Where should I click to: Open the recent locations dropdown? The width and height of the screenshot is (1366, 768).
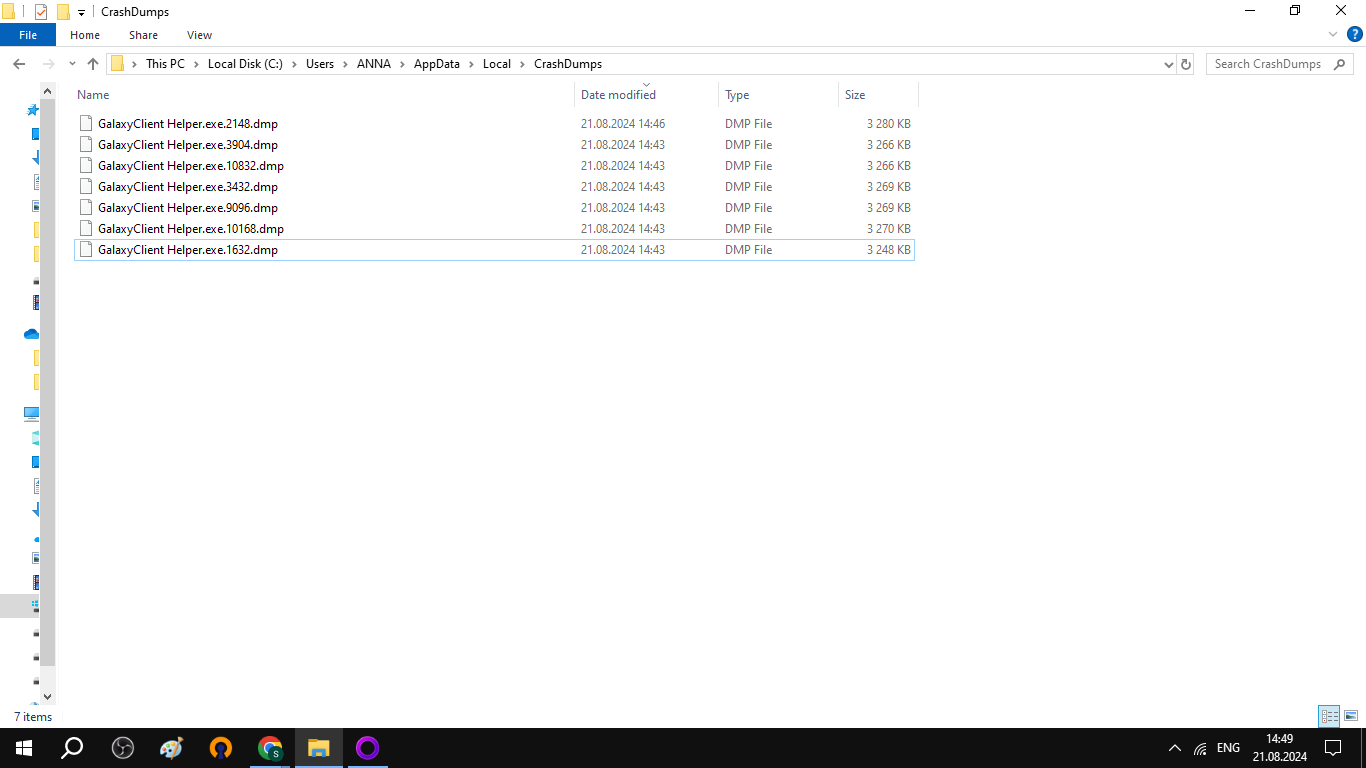pos(72,64)
